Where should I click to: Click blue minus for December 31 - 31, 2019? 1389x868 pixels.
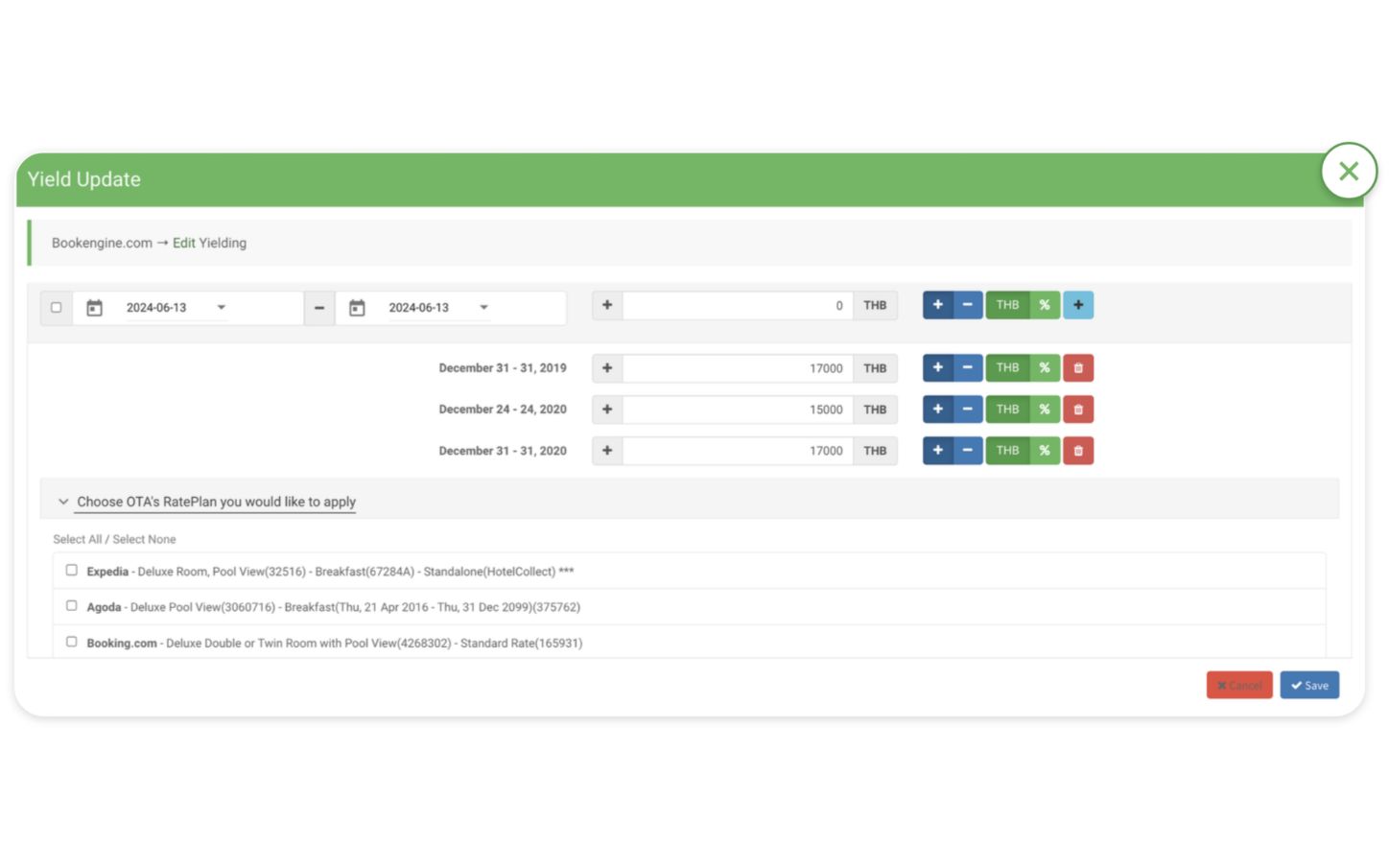pyautogui.click(x=968, y=367)
